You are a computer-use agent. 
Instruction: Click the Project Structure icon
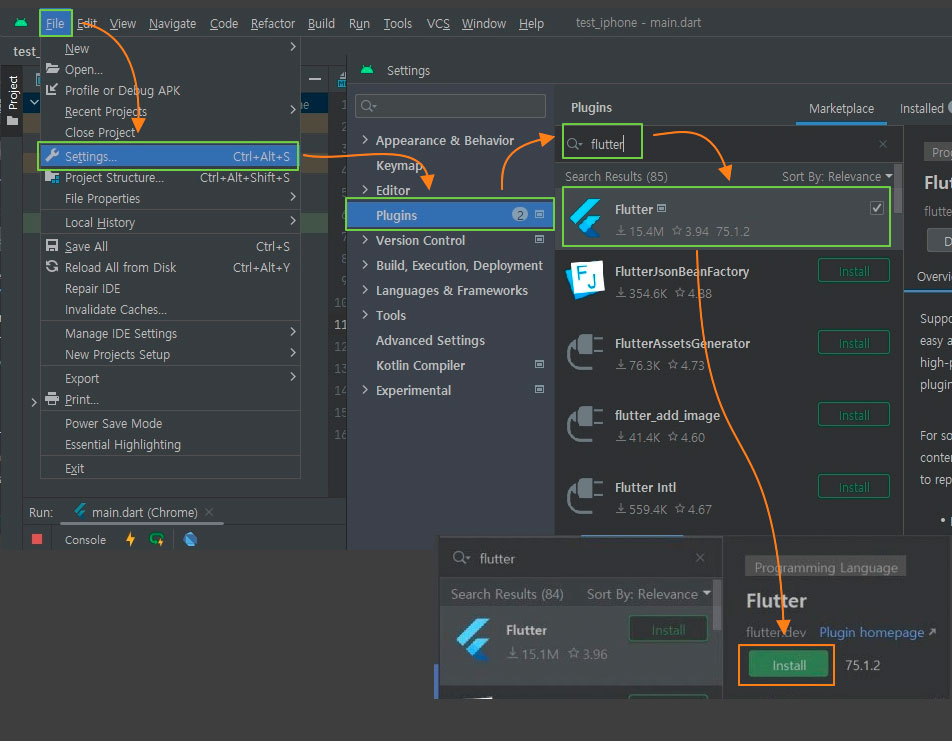pyautogui.click(x=52, y=177)
